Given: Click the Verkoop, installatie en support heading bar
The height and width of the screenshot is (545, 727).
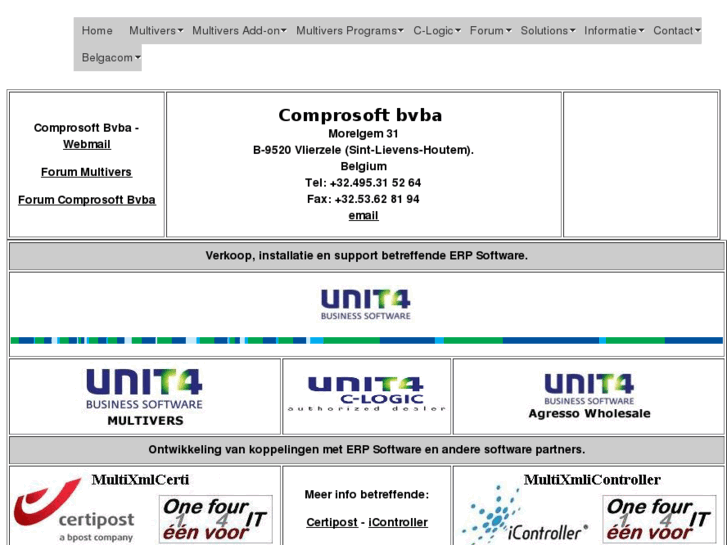Looking at the screenshot, I should click(x=367, y=256).
